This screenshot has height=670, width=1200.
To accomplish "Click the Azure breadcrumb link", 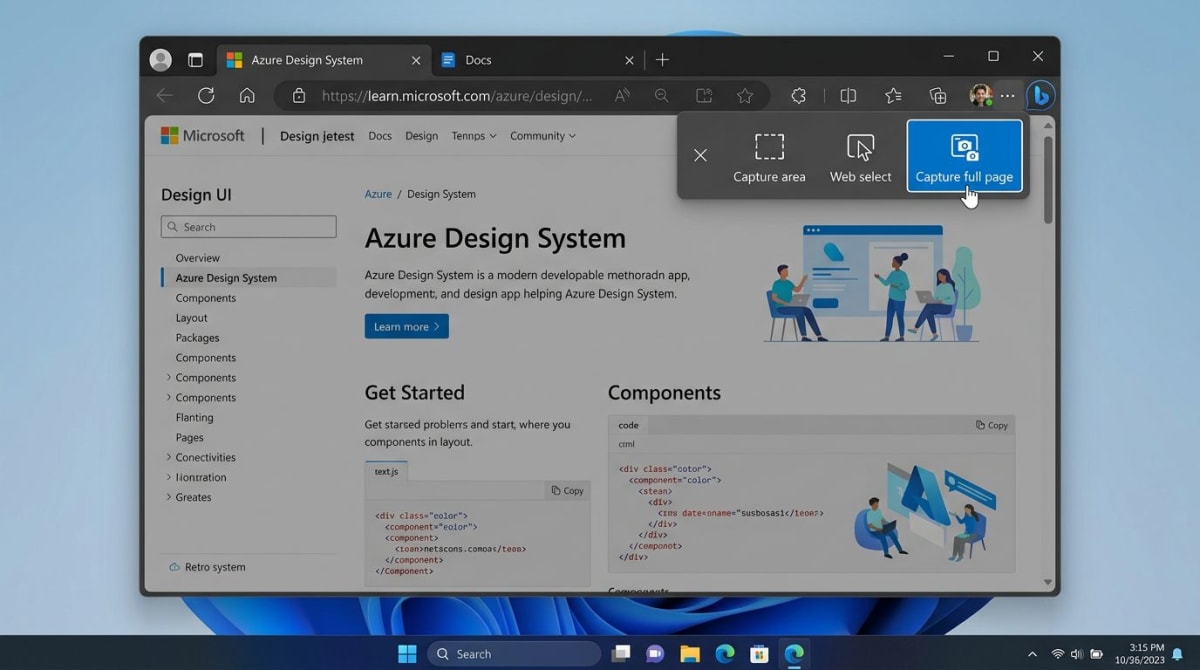I will [378, 194].
